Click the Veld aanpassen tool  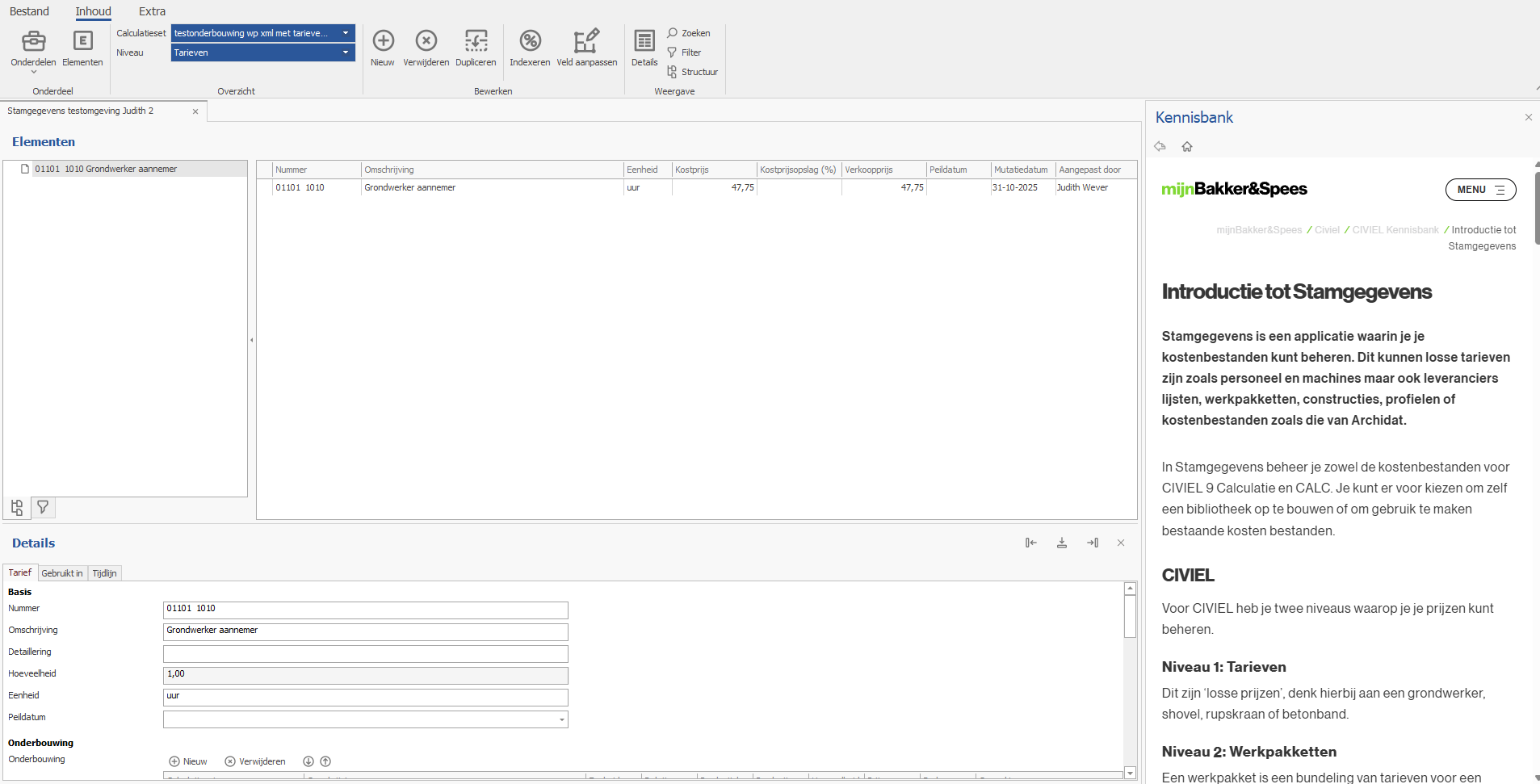tap(587, 48)
